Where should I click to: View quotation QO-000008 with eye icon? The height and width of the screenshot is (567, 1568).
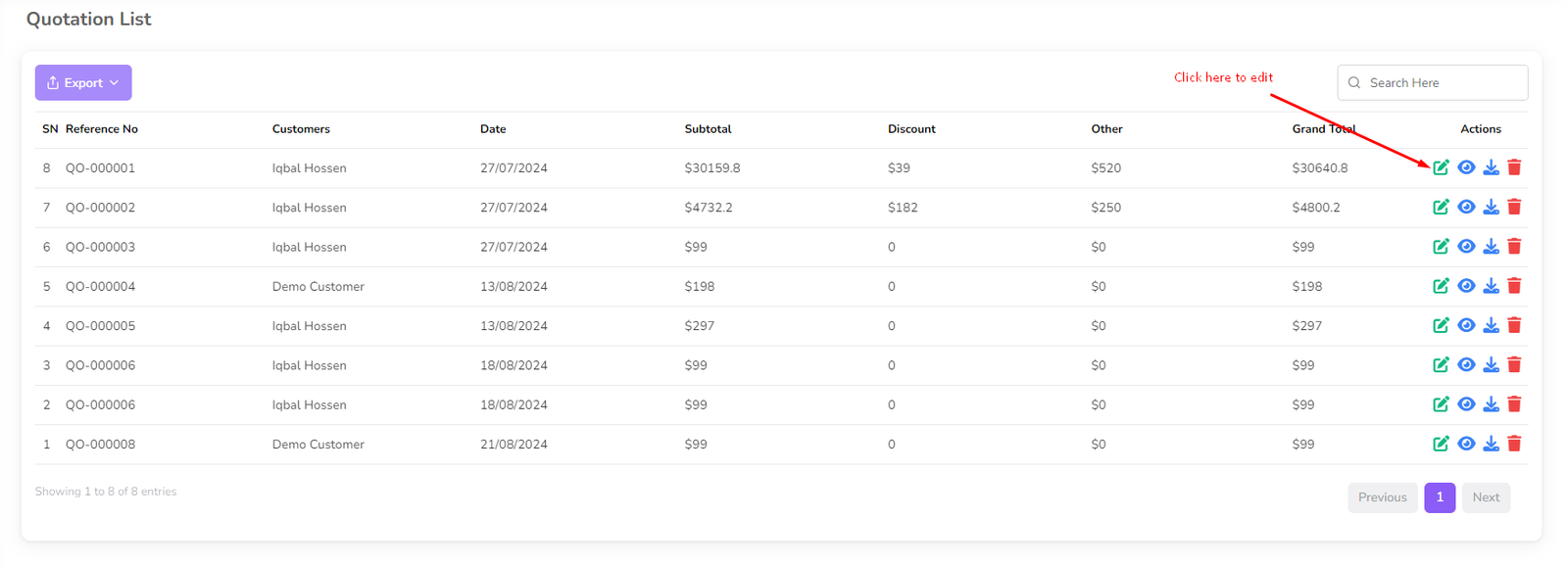tap(1466, 444)
